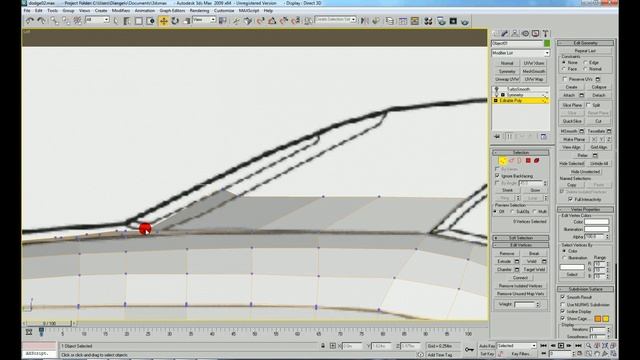This screenshot has height=360, width=640.
Task: Open the Select by Name dialog
Action: tap(127, 21)
